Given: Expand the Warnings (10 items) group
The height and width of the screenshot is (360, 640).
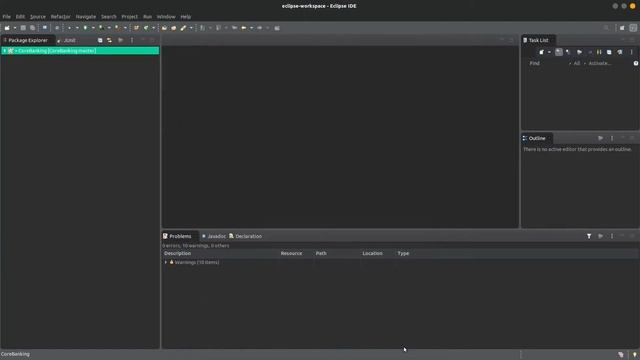Looking at the screenshot, I should pos(166,262).
